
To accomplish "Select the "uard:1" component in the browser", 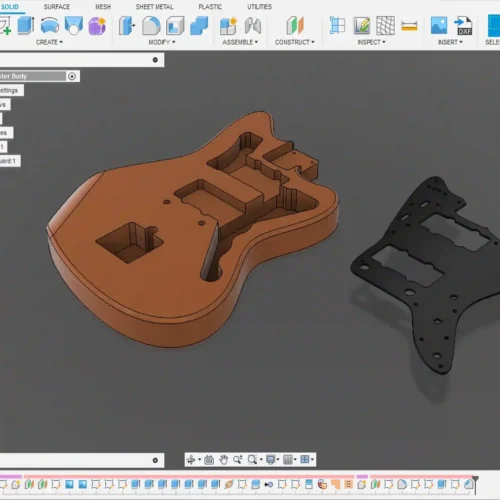I will (10, 161).
